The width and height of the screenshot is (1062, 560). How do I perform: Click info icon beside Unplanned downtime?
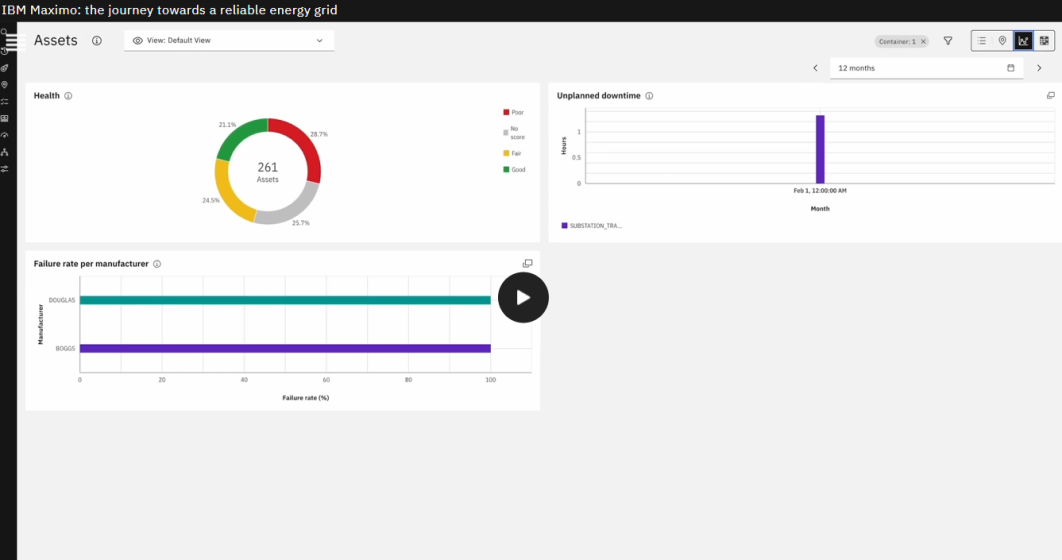coord(649,95)
